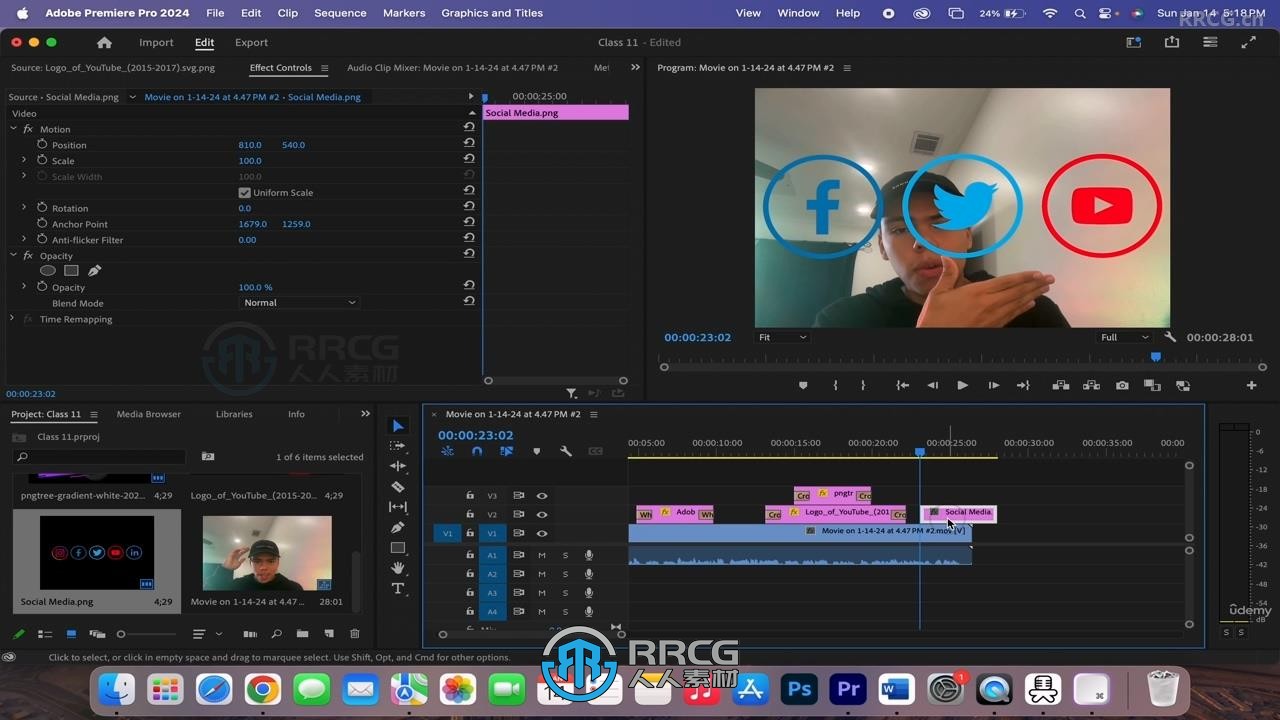The image size is (1280, 720).
Task: Toggle Linked Selection in timeline
Action: 507,452
